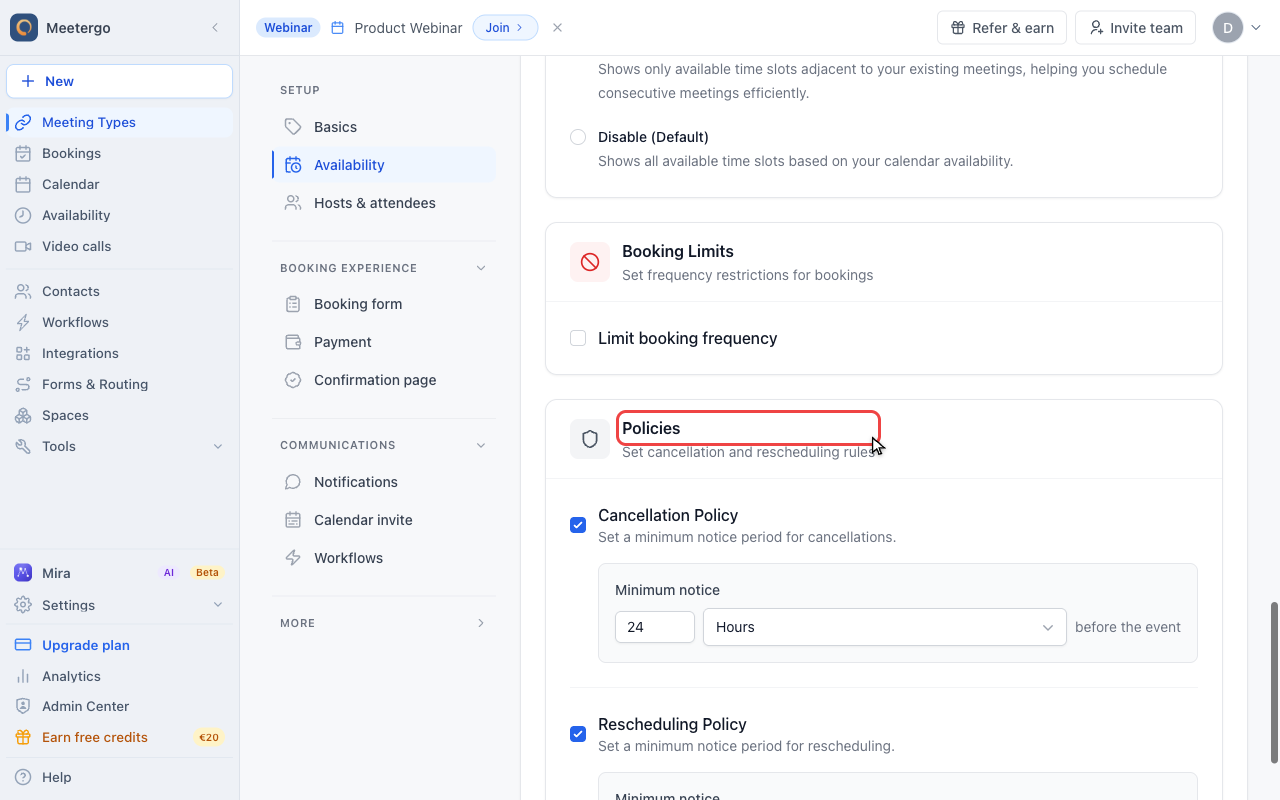Image resolution: width=1280 pixels, height=800 pixels.
Task: Click the page vertical scrollbar
Action: pyautogui.click(x=1274, y=682)
